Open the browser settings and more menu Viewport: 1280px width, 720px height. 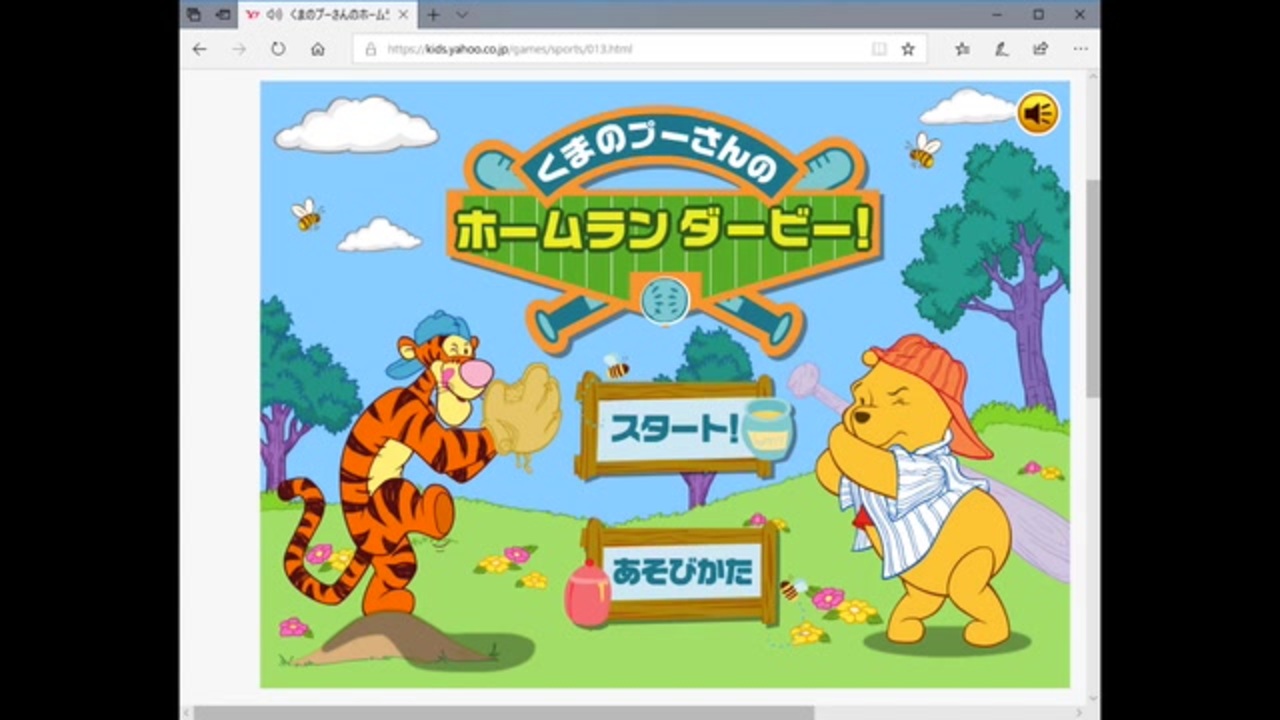point(1080,48)
